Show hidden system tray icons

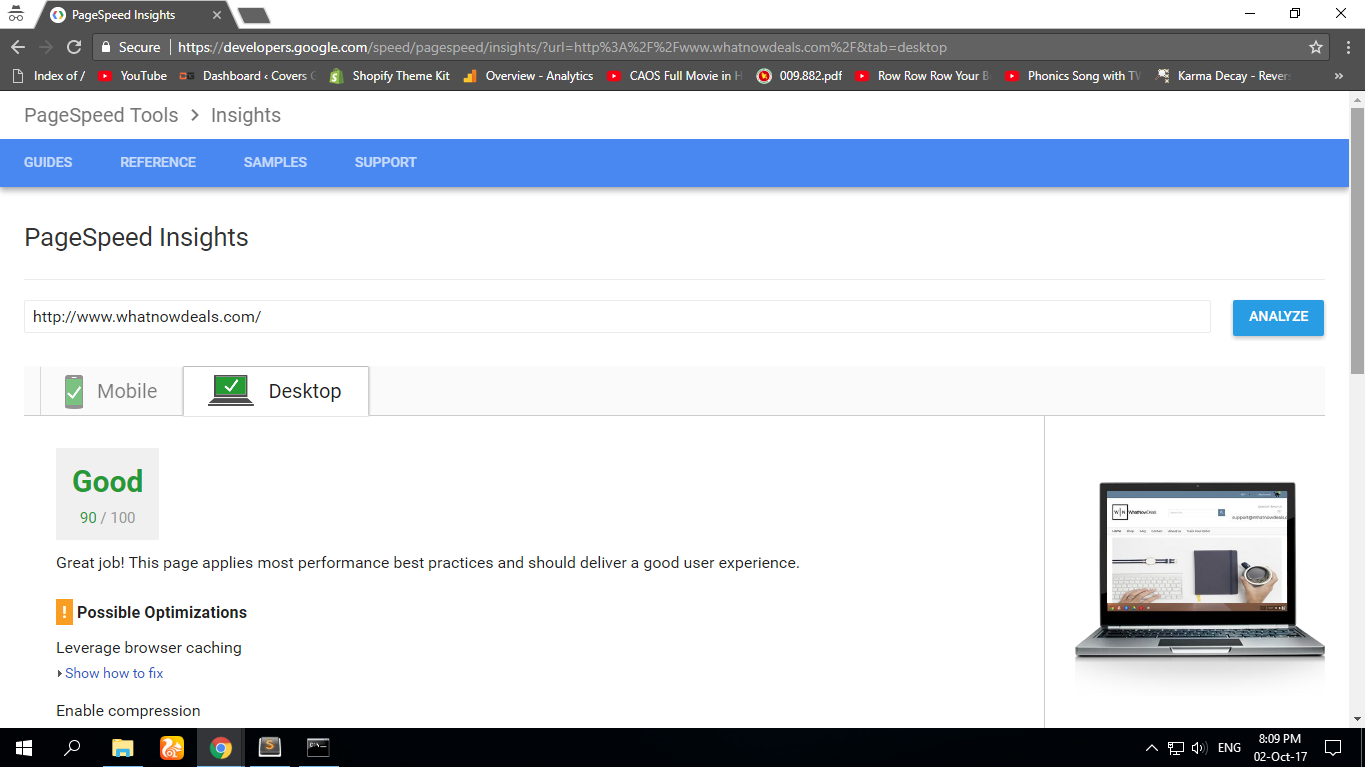pos(1151,748)
